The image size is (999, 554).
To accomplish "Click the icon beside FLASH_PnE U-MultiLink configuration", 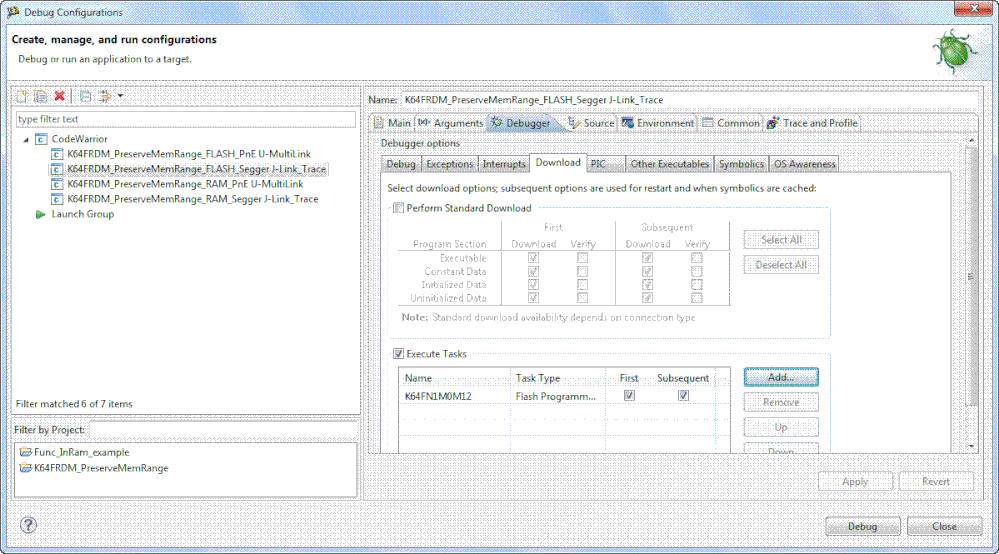I will 57,154.
